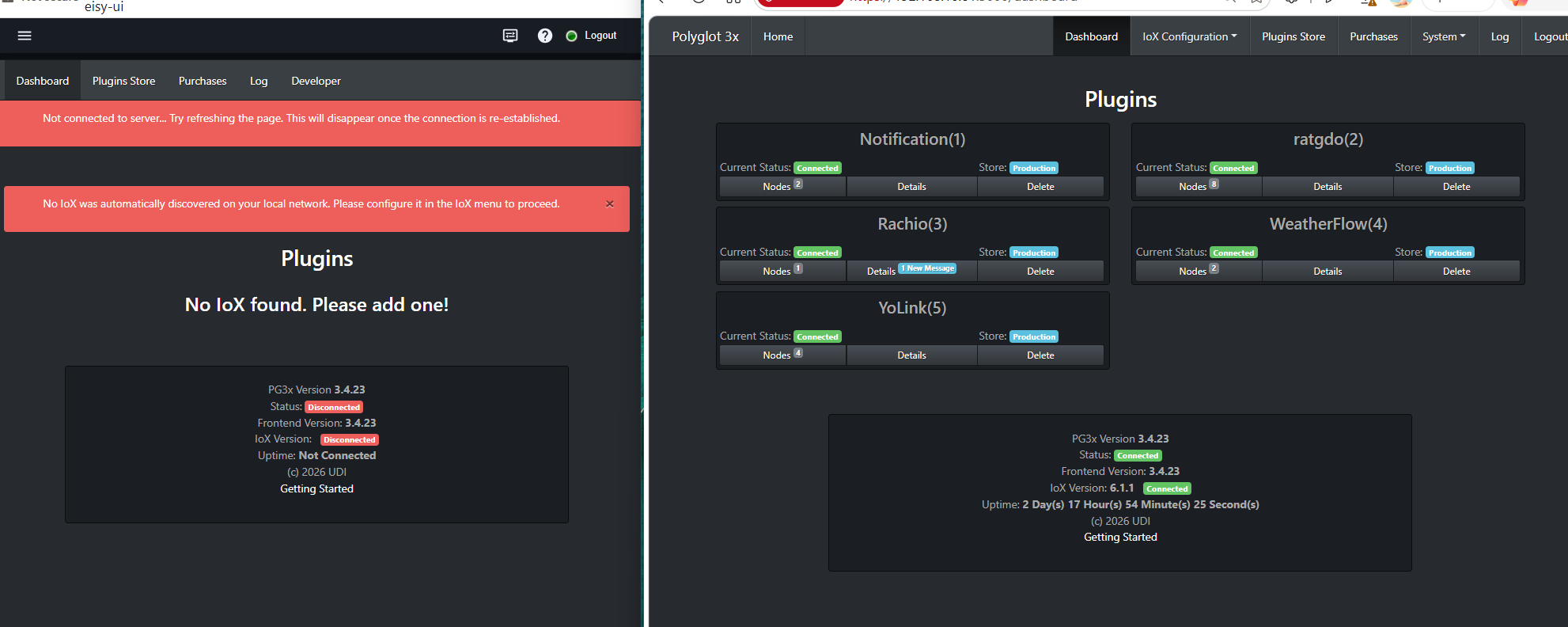Open Log tab in eisy-ui window
The image size is (1568, 627).
pos(259,81)
